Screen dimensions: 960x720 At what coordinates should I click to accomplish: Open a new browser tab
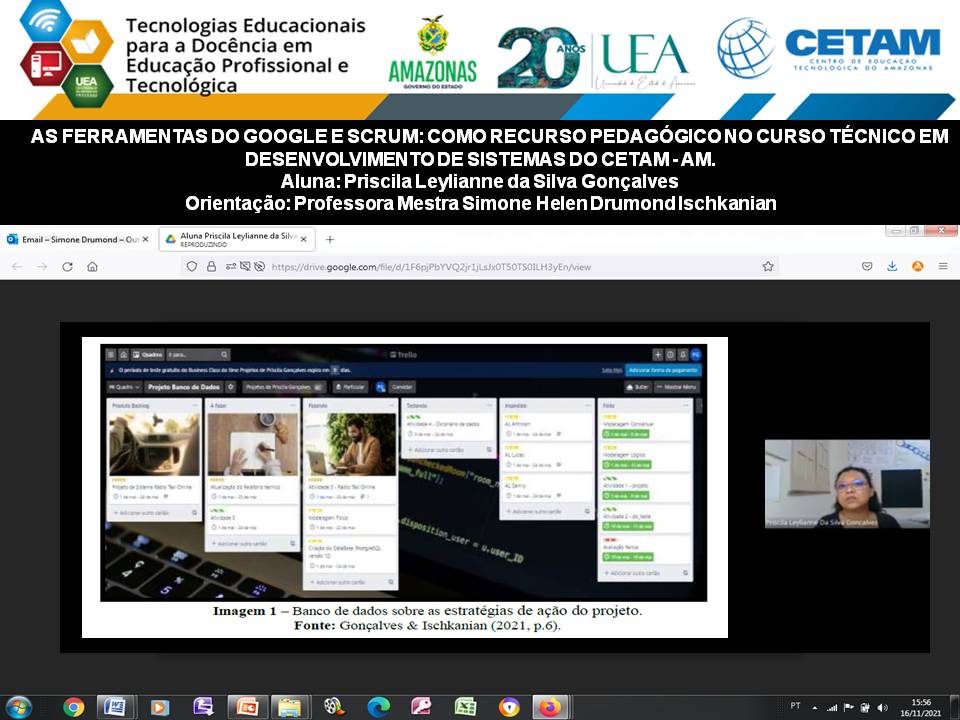[330, 239]
